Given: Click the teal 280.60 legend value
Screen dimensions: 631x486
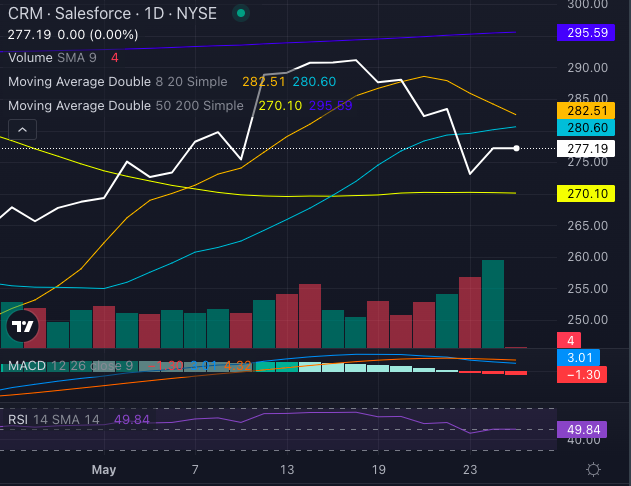Looking at the screenshot, I should [314, 82].
